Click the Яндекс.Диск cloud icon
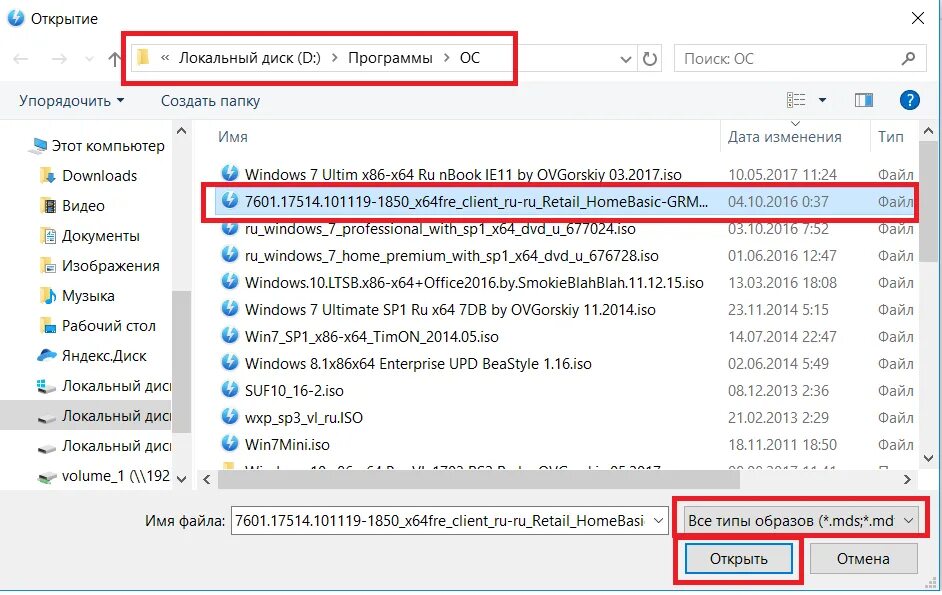Screen dimensions: 942x595 click(47, 355)
